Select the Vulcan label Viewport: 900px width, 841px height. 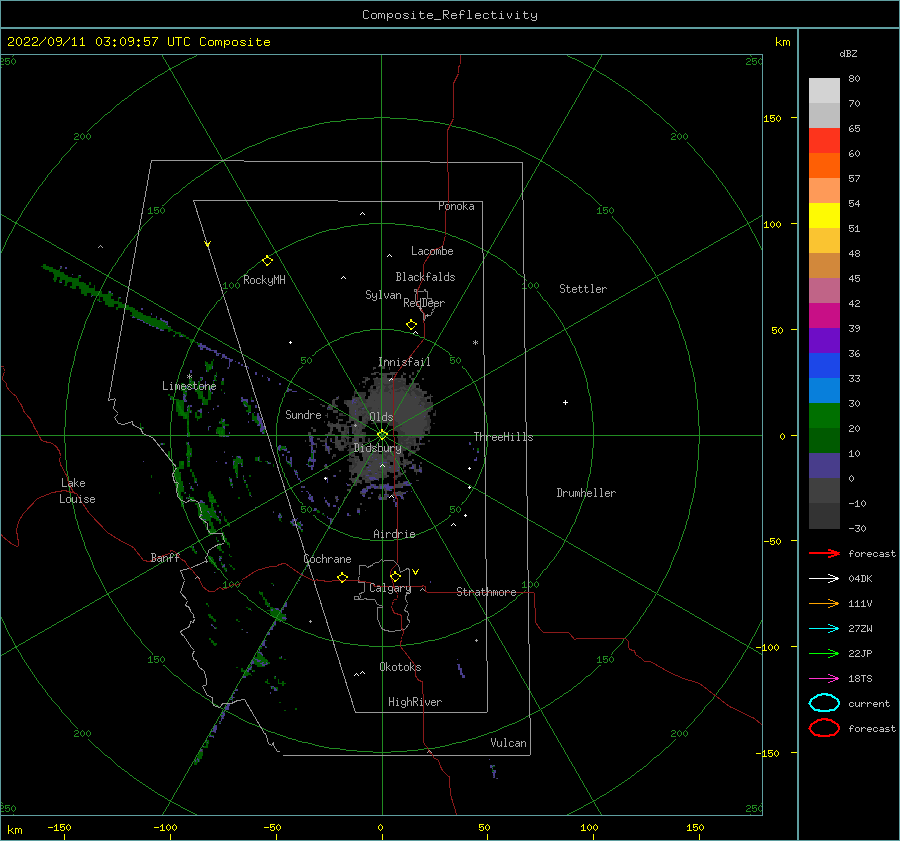[x=509, y=743]
